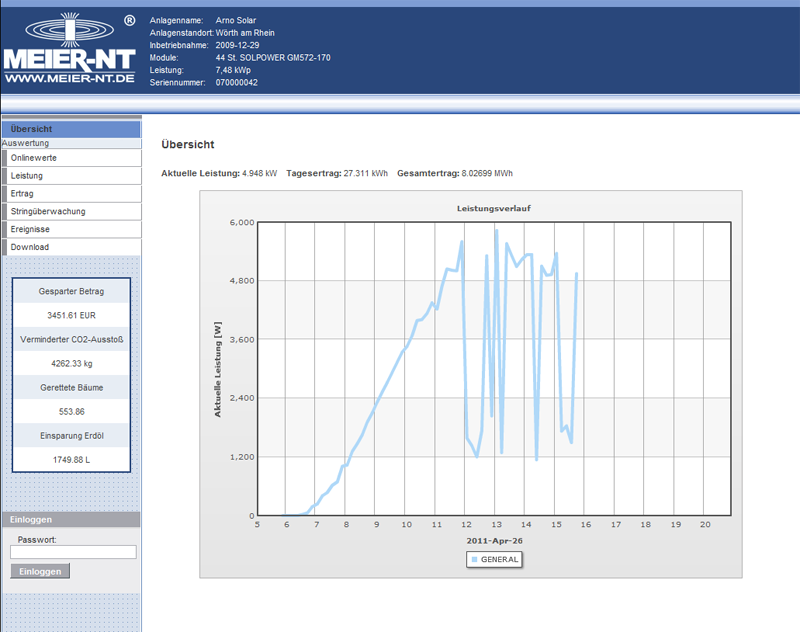Click the GENERAL legend color swatch
This screenshot has height=632, width=800.
pos(474,560)
